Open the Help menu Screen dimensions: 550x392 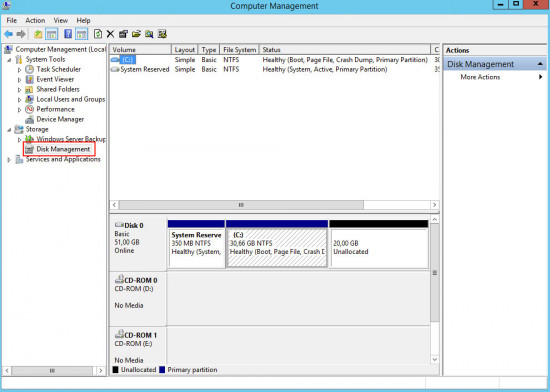[83, 20]
